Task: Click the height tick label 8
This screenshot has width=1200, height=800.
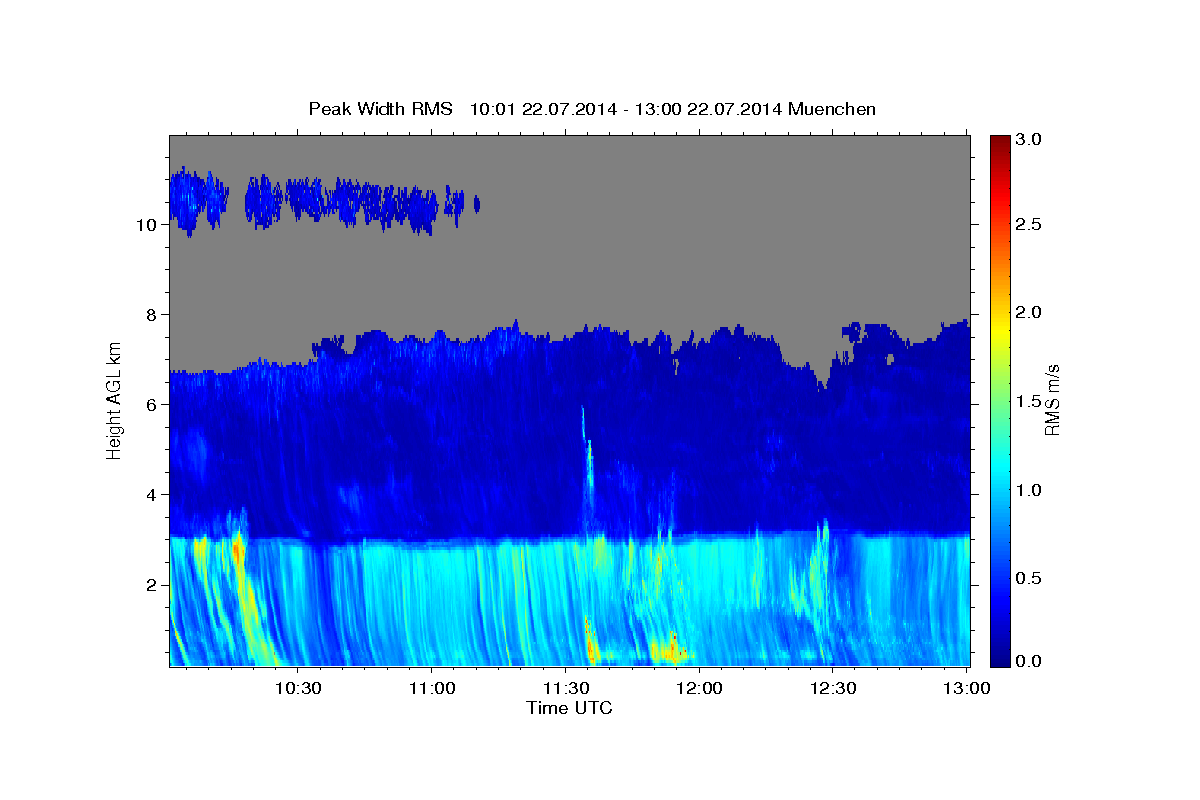Action: click(153, 315)
